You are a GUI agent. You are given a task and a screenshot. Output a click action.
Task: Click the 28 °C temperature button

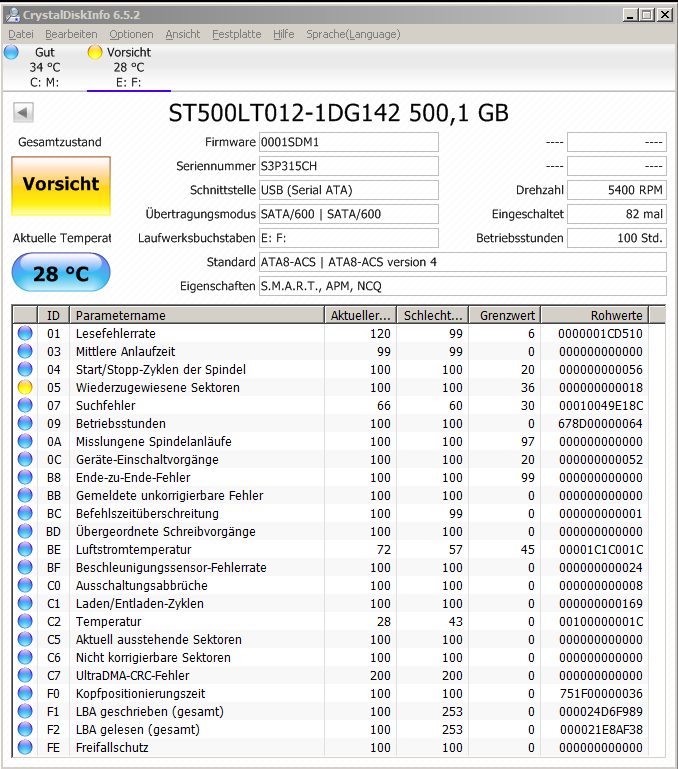pos(61,273)
